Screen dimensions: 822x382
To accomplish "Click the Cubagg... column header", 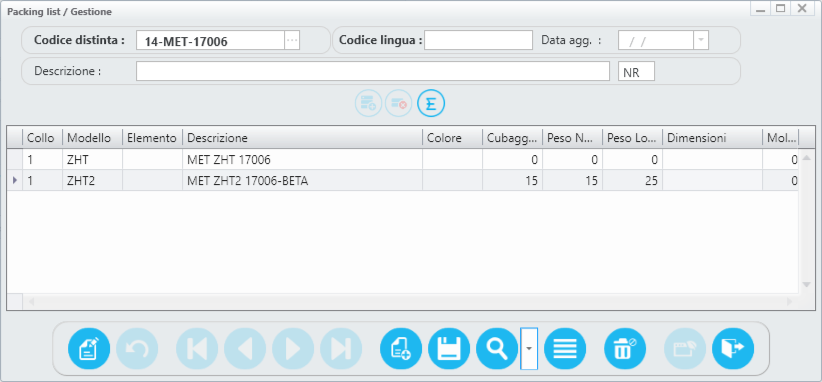I will [512, 138].
